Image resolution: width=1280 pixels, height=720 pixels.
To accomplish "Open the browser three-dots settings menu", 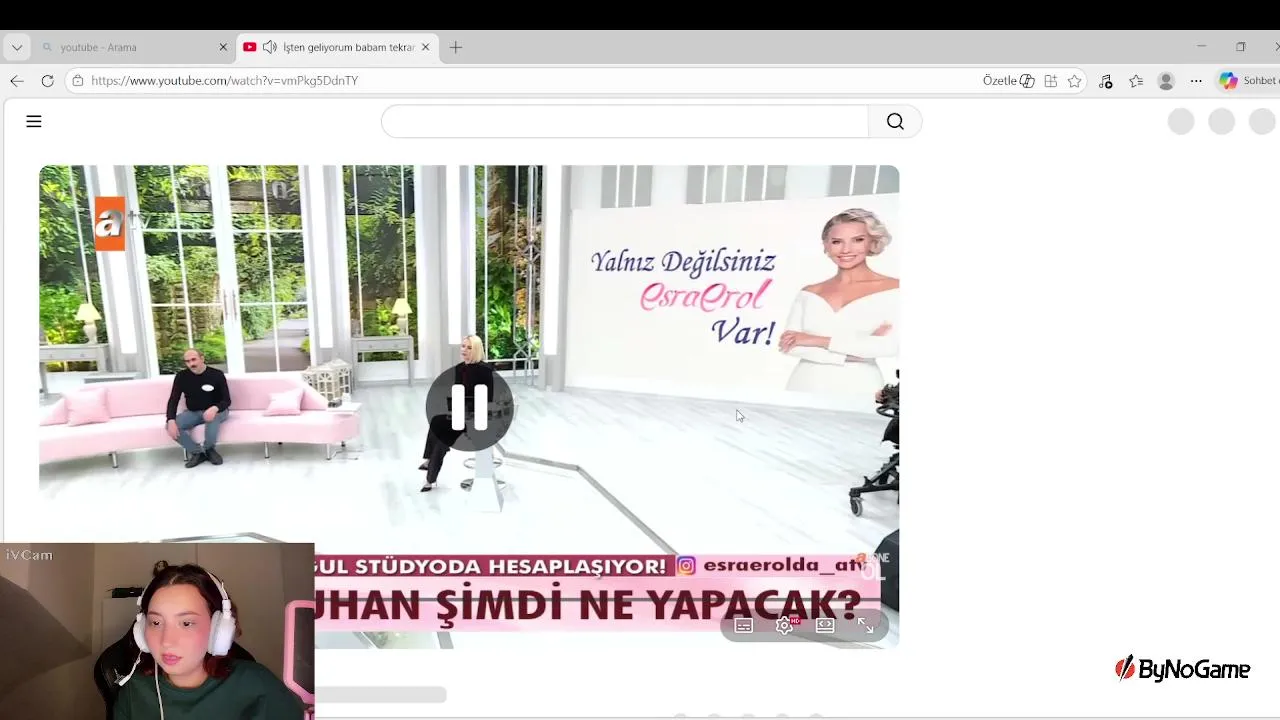I will tap(1196, 81).
